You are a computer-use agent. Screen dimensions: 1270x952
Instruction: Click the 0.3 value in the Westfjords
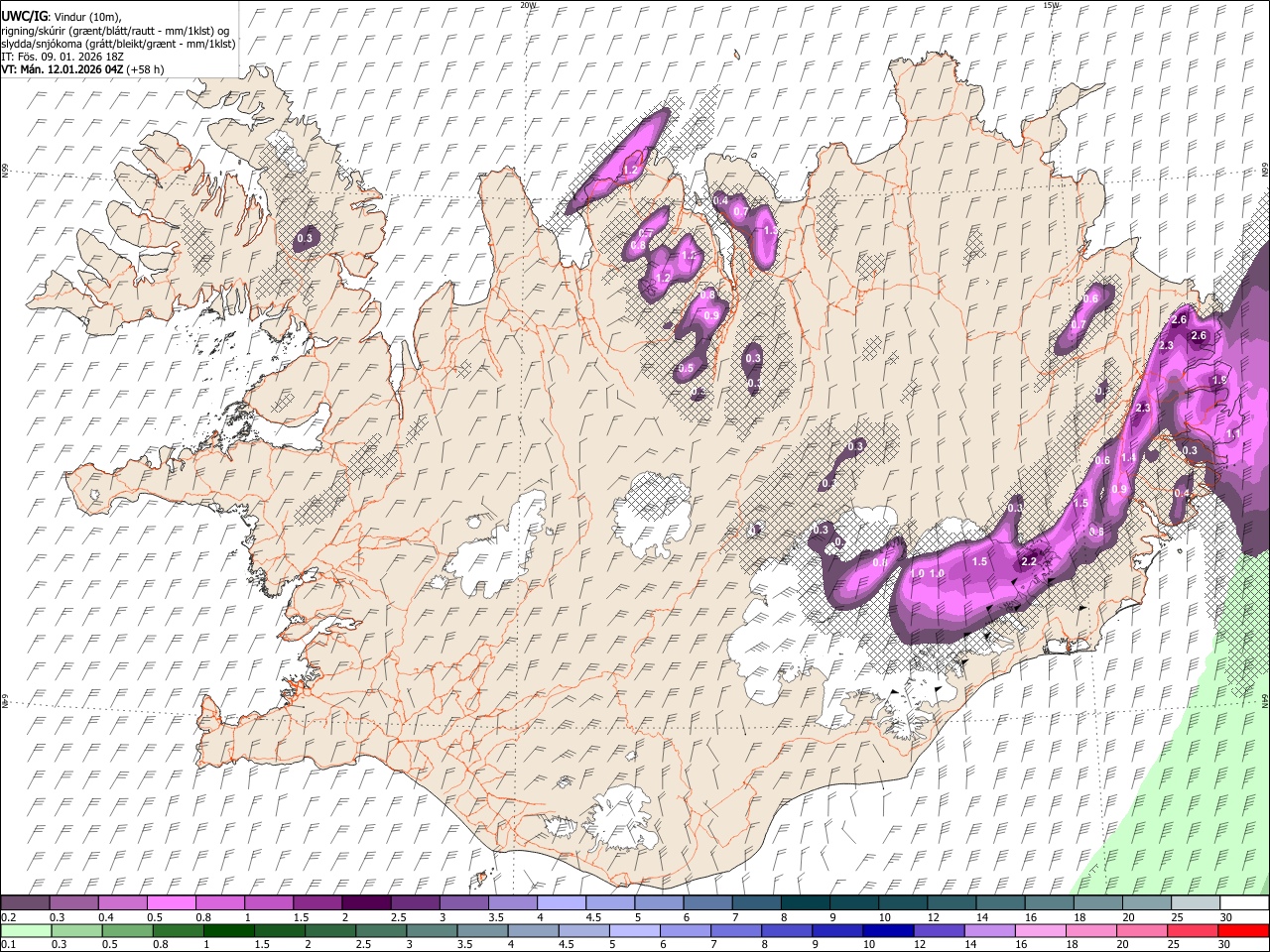[305, 238]
